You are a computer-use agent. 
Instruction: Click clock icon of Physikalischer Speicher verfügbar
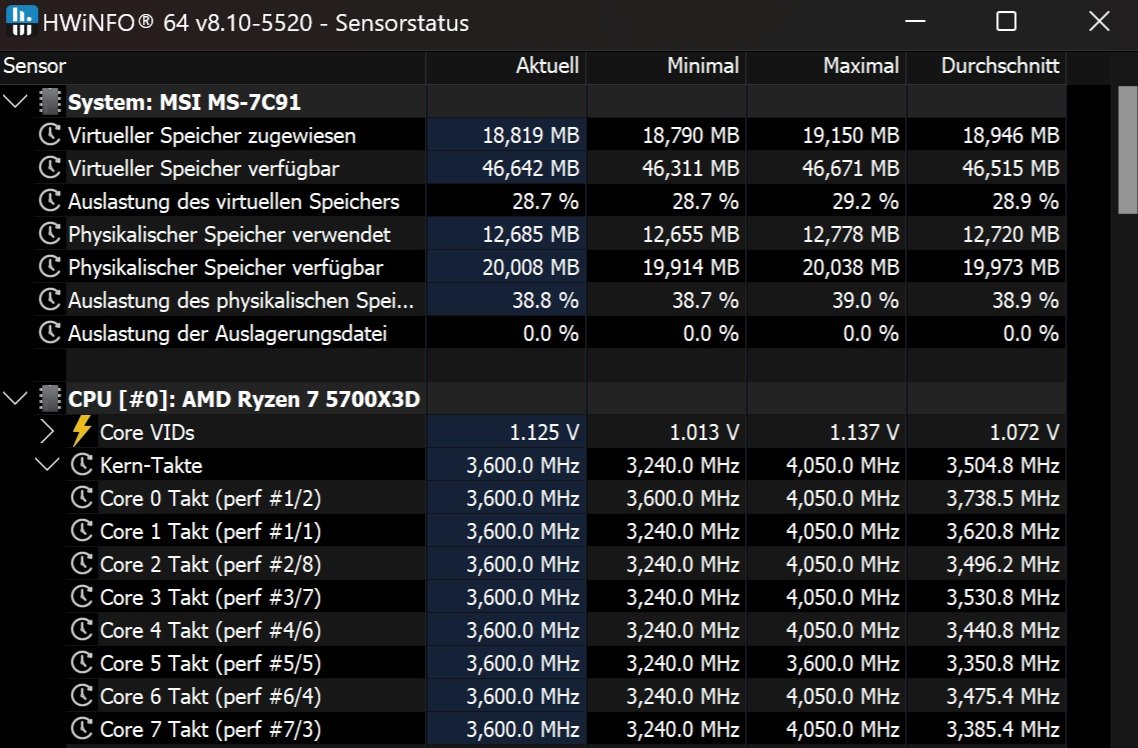click(x=49, y=266)
